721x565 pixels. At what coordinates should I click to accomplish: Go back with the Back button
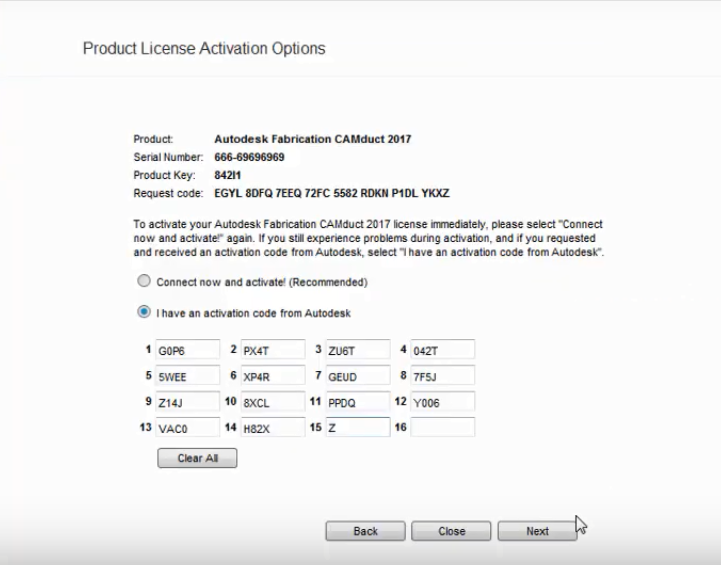coord(366,531)
